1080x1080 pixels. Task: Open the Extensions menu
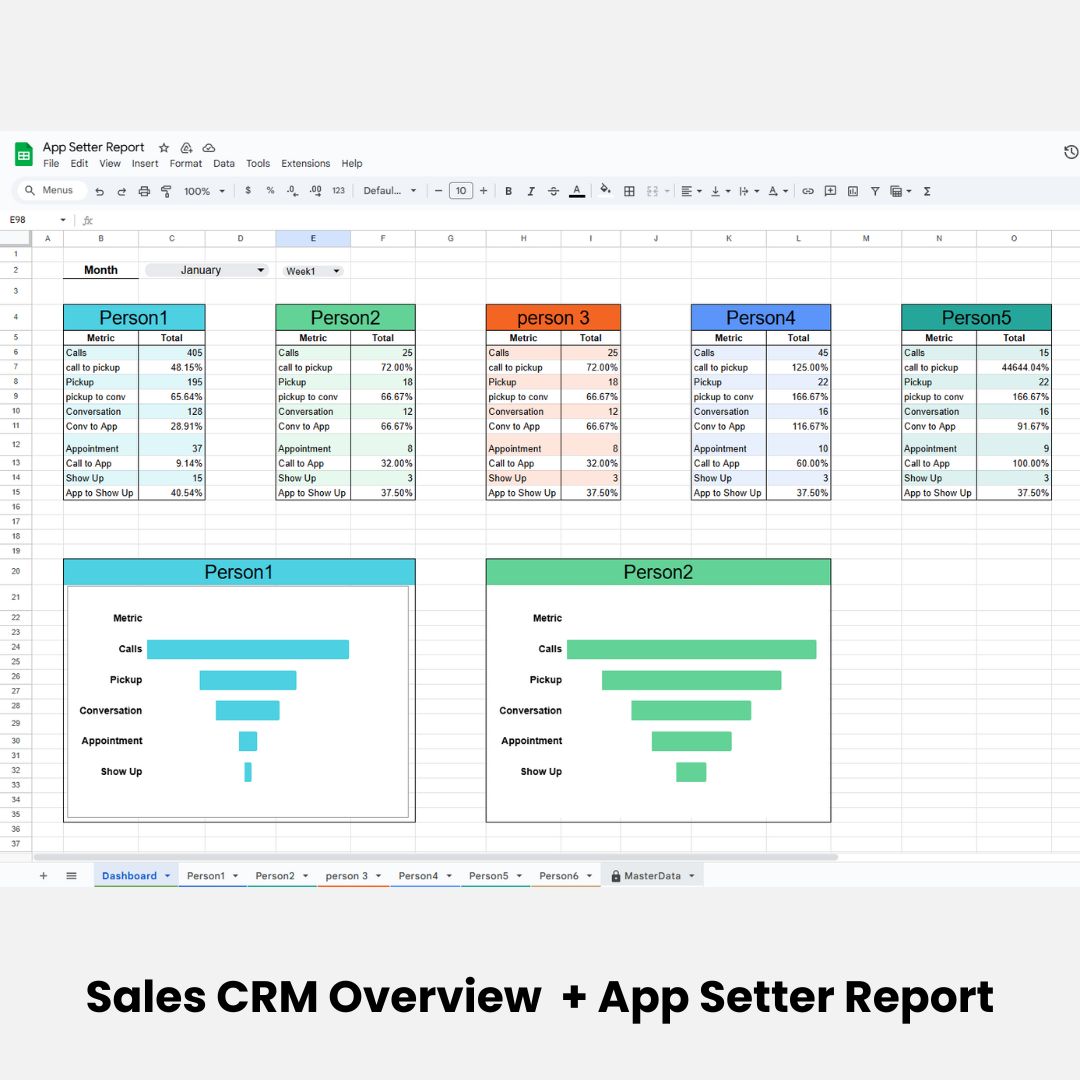pos(305,163)
